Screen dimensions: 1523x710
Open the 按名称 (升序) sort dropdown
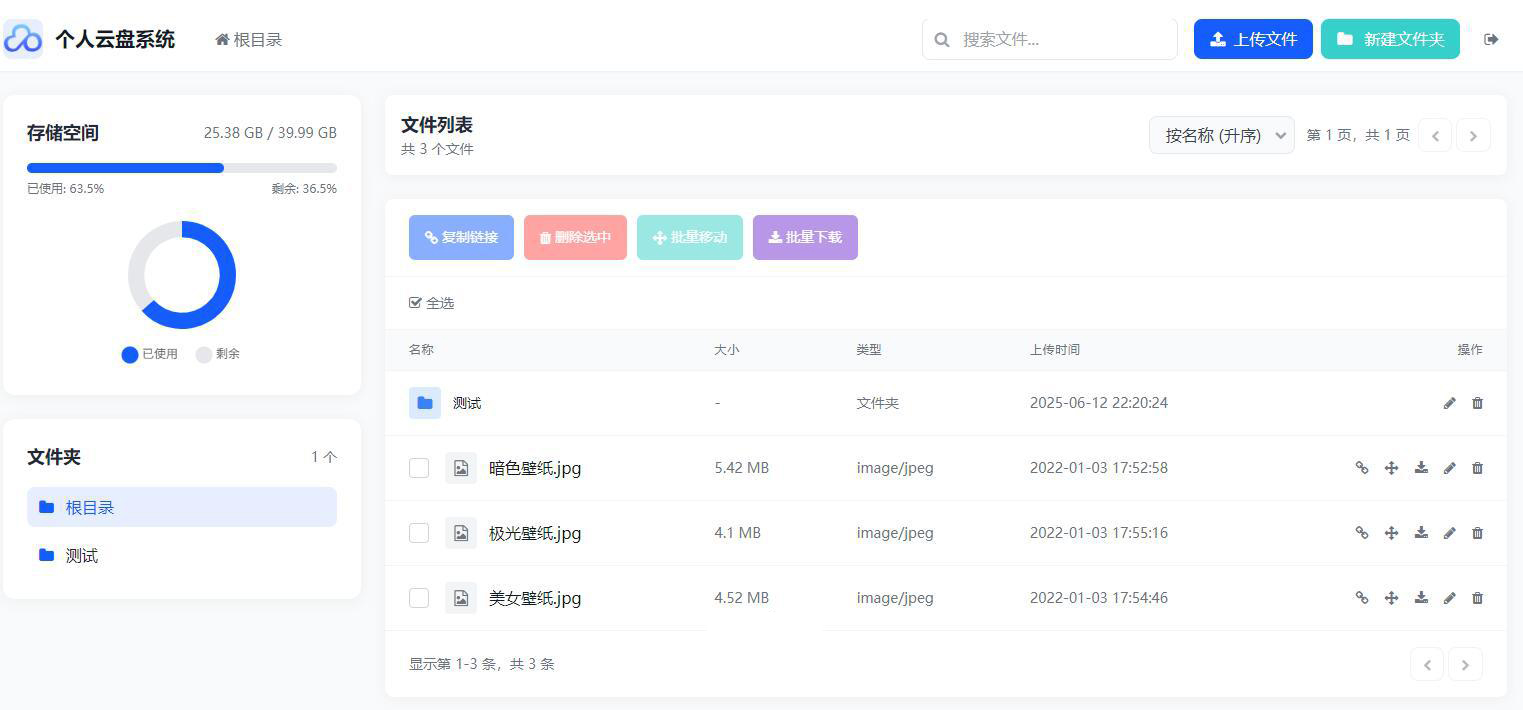(x=1221, y=134)
